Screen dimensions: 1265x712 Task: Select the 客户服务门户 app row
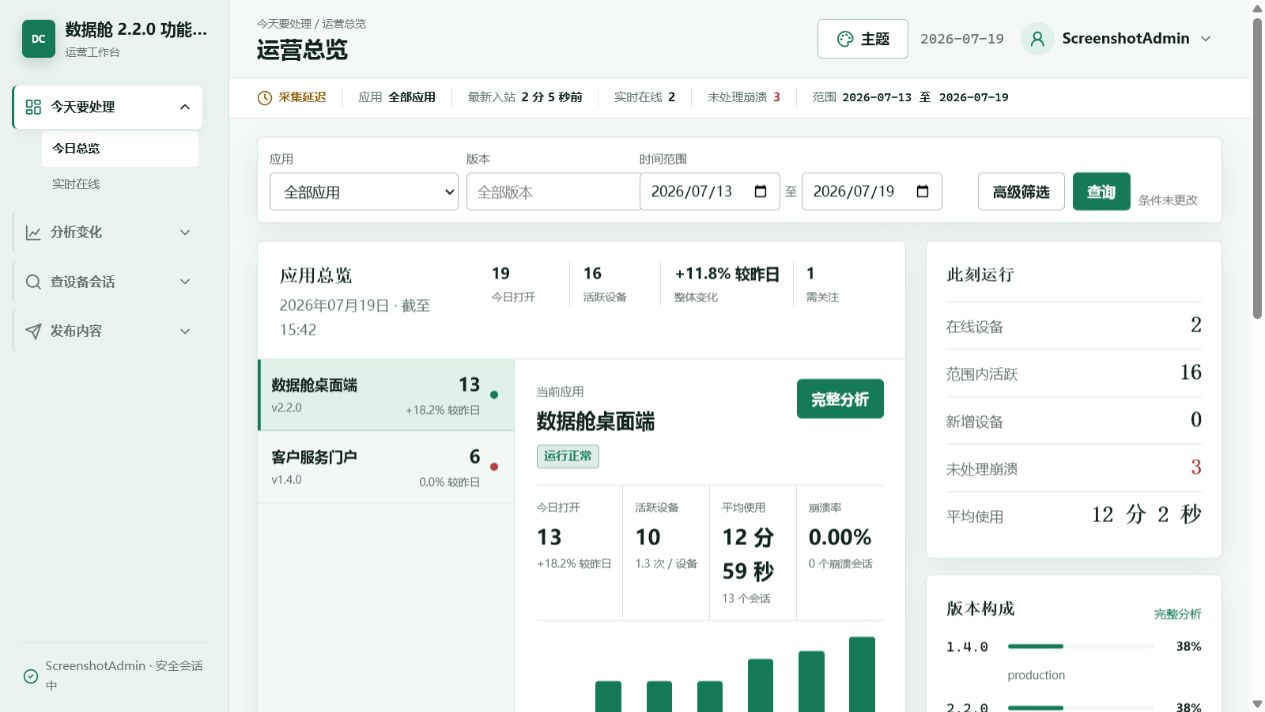coord(386,467)
